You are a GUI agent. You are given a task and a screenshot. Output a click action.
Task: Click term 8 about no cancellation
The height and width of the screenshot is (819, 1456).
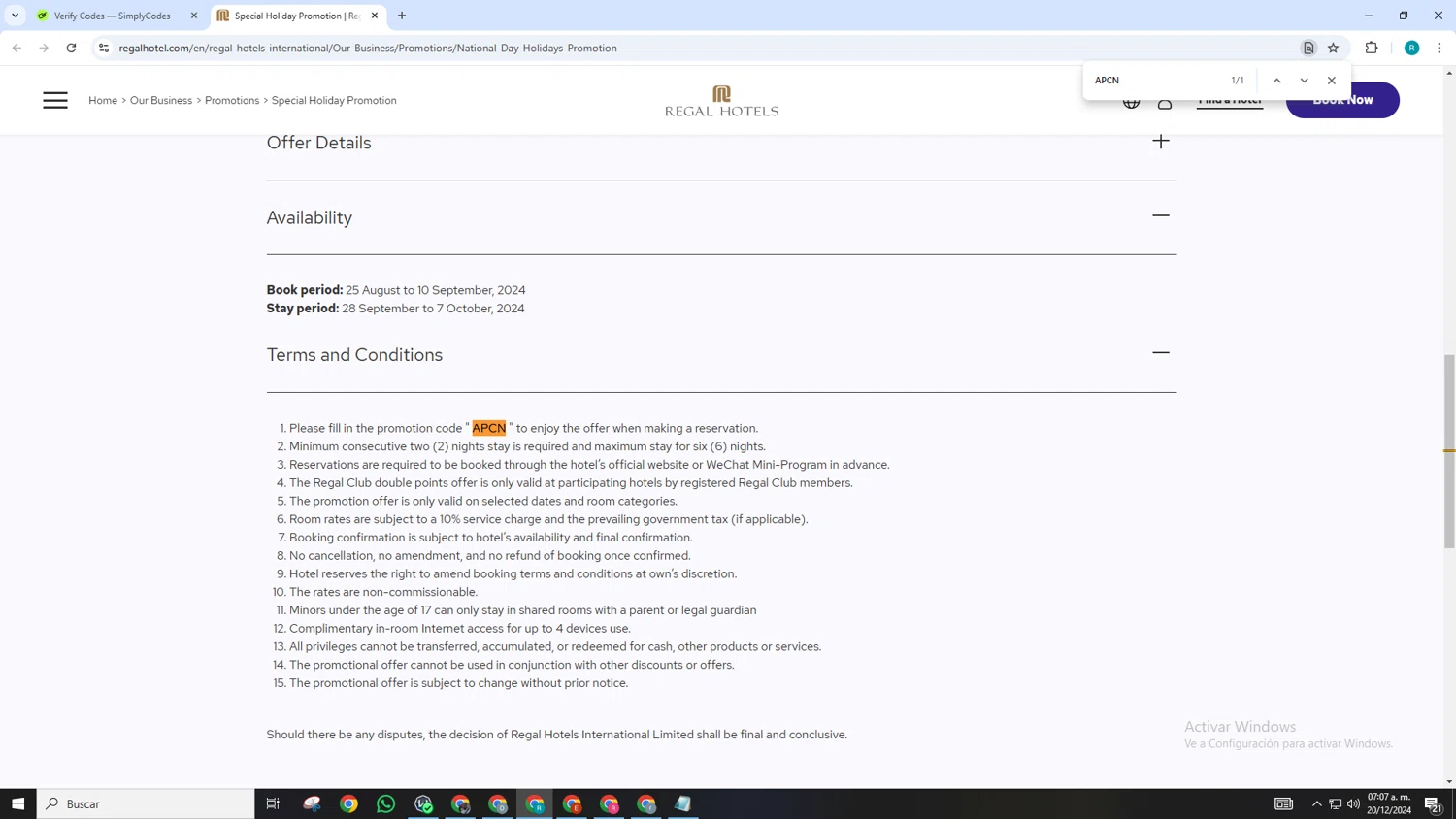[490, 556]
